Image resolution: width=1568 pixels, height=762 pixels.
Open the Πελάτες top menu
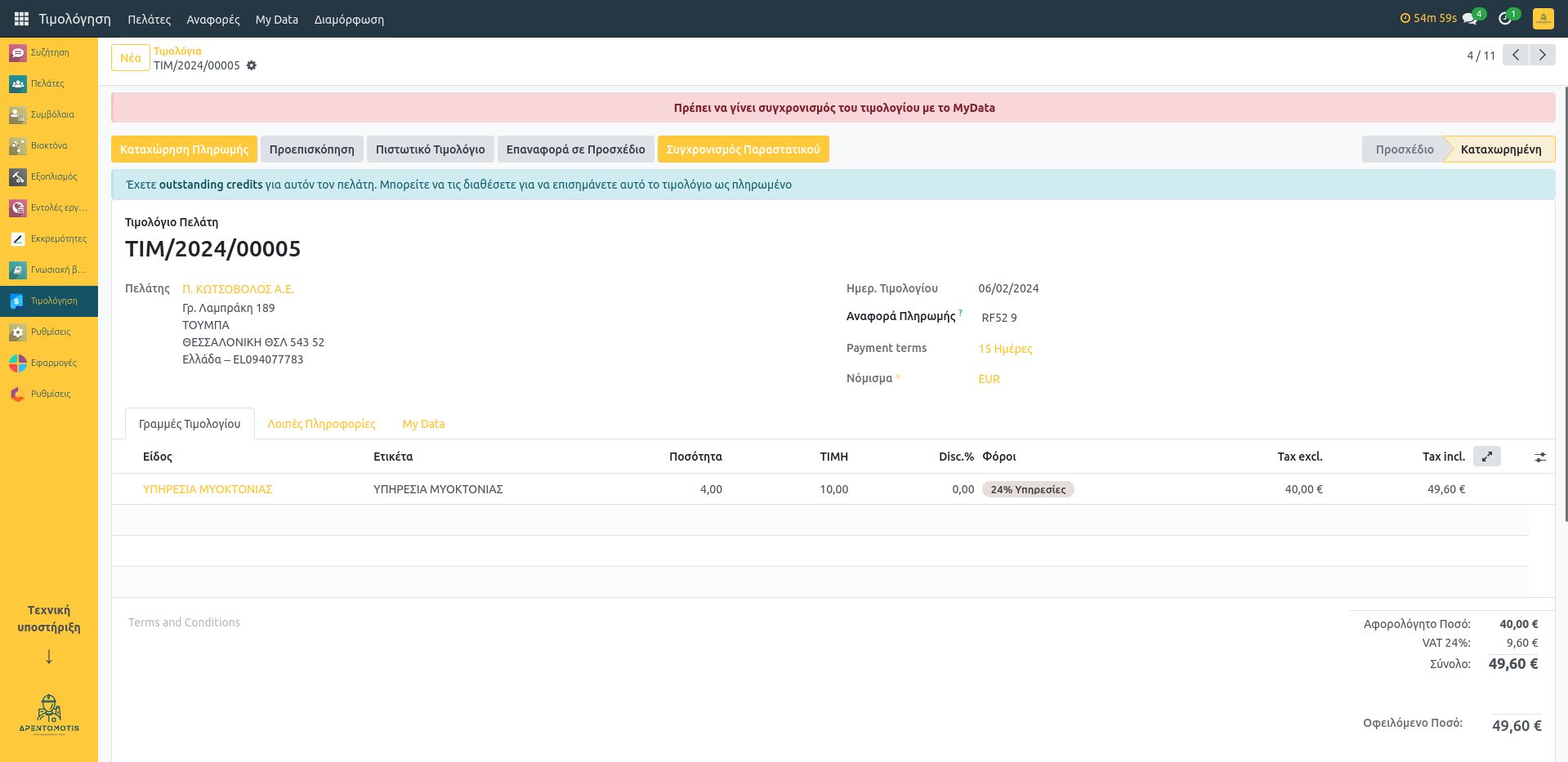(149, 19)
